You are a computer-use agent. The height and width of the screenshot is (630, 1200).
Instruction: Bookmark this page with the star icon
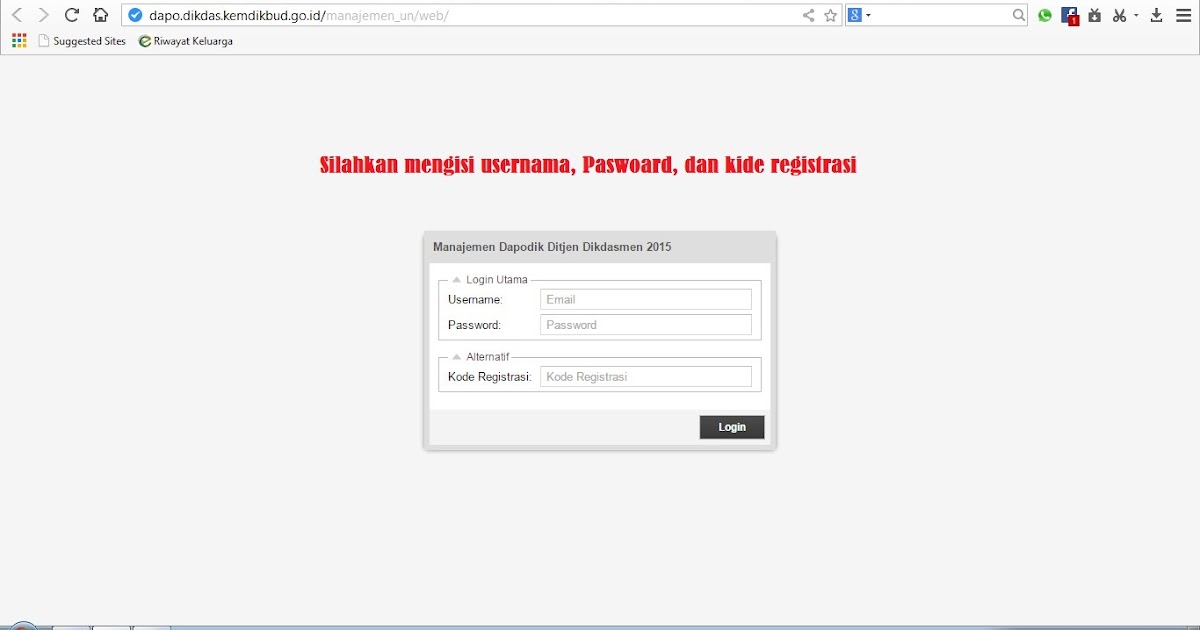tap(830, 15)
